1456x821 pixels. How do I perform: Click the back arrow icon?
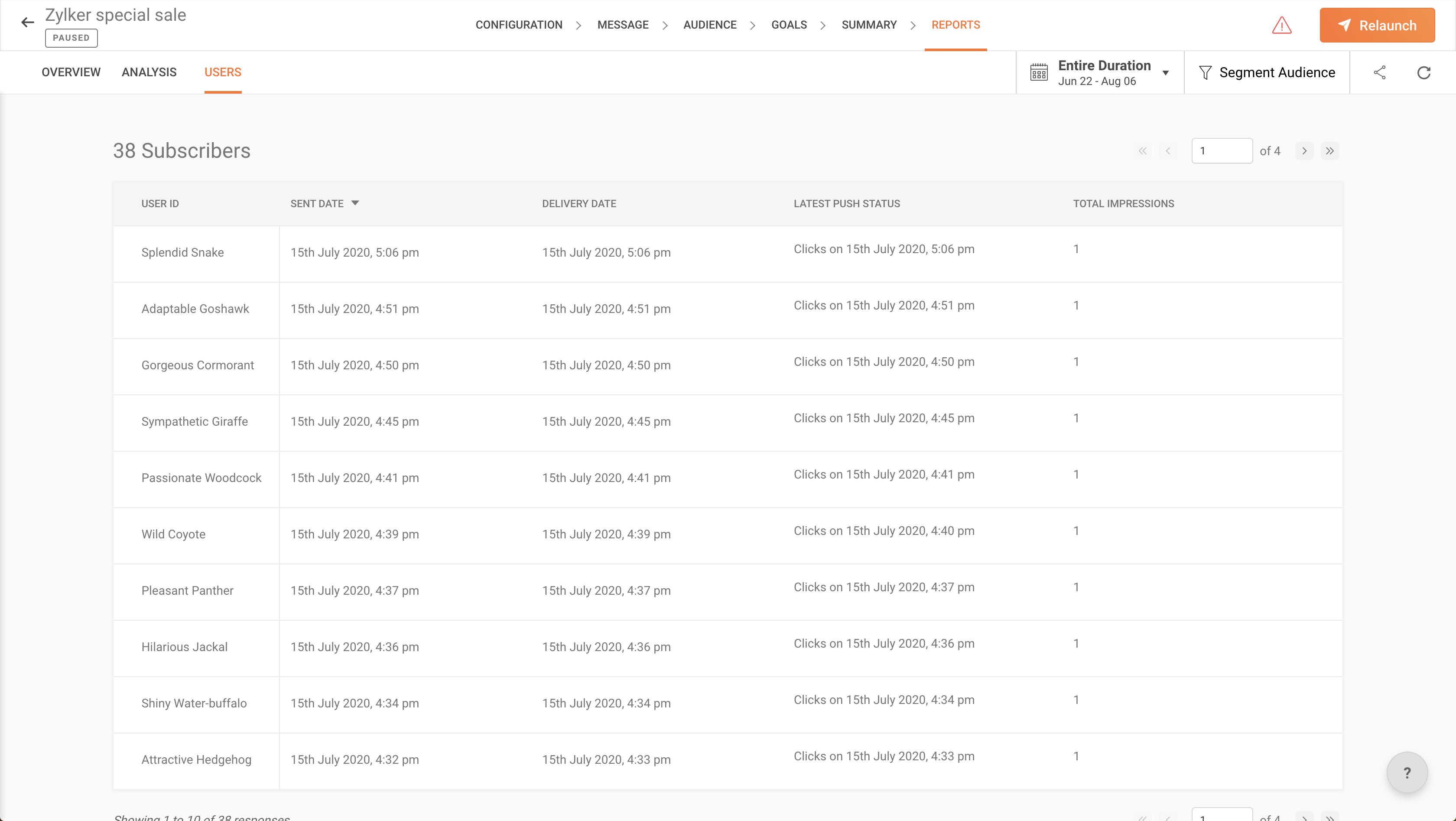[x=27, y=23]
